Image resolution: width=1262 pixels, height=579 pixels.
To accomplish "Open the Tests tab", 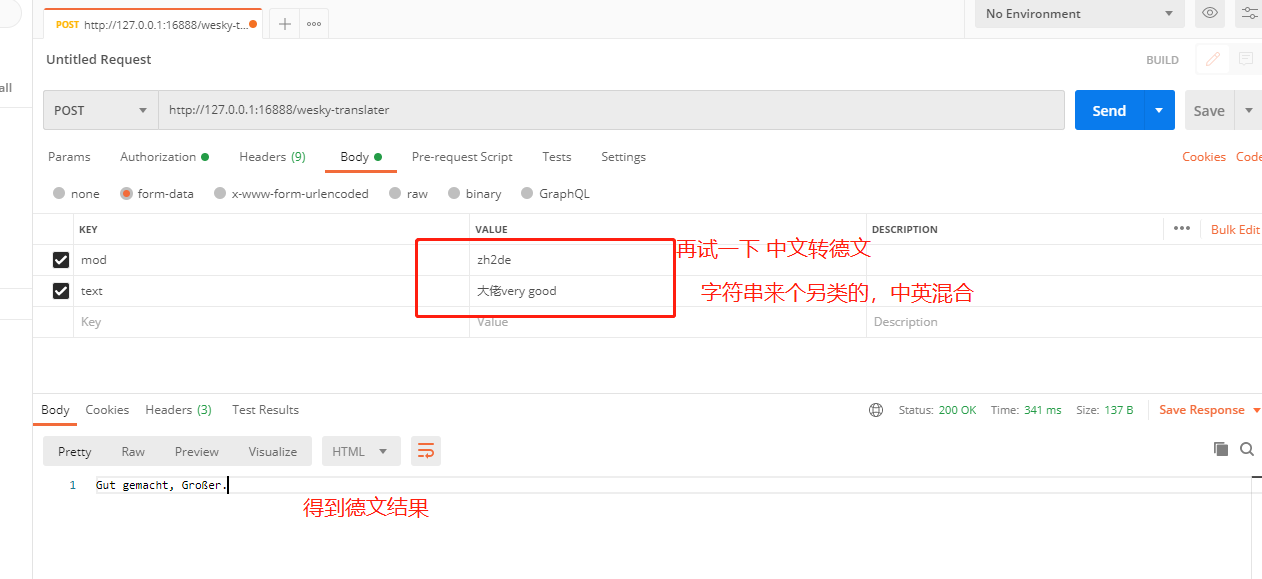I will [x=557, y=157].
